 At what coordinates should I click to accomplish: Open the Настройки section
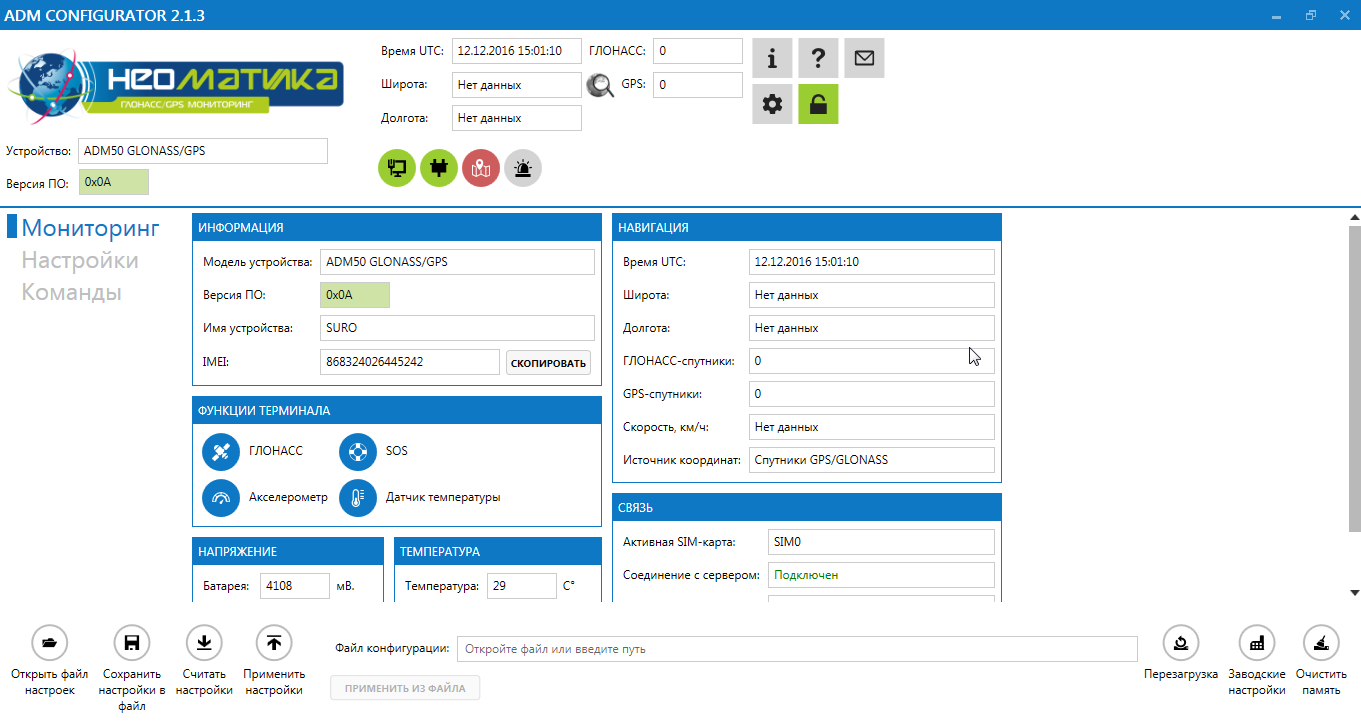coord(80,261)
